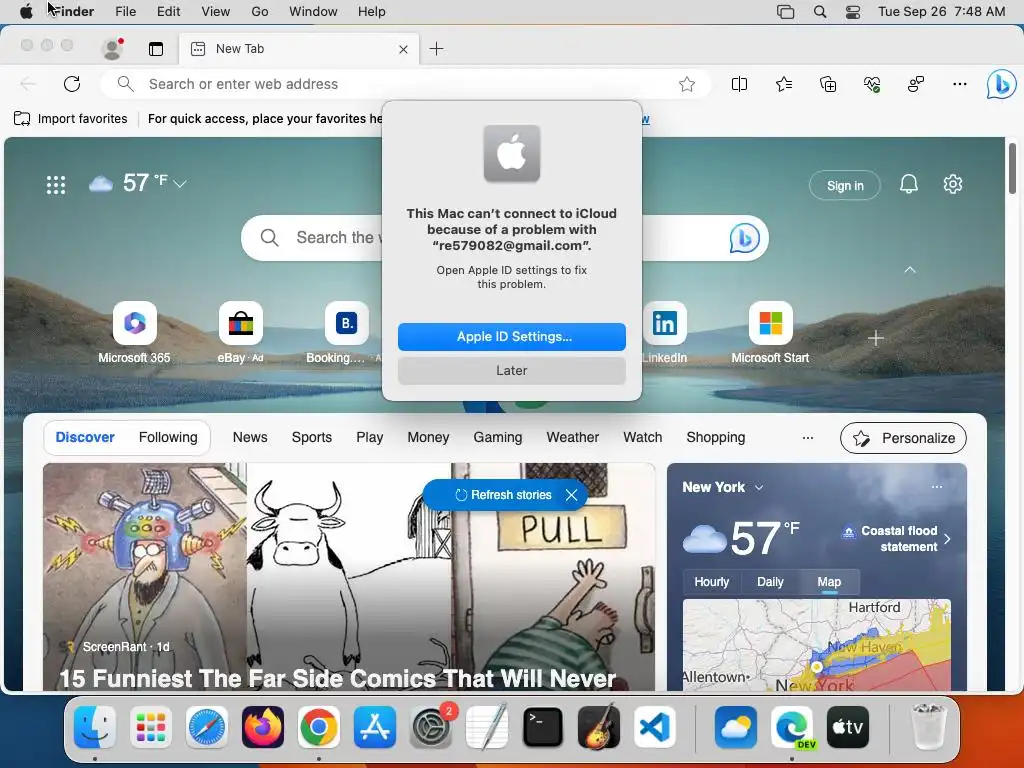The height and width of the screenshot is (768, 1024).
Task: Select the Discover feed tab
Action: 85,438
